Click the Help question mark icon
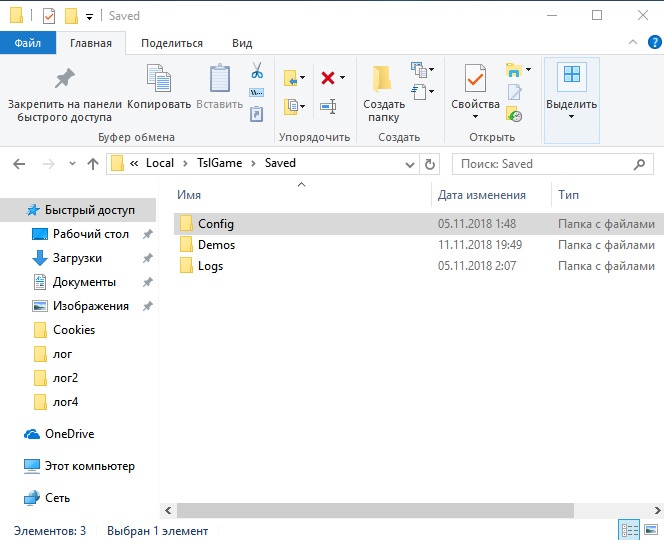 (655, 42)
